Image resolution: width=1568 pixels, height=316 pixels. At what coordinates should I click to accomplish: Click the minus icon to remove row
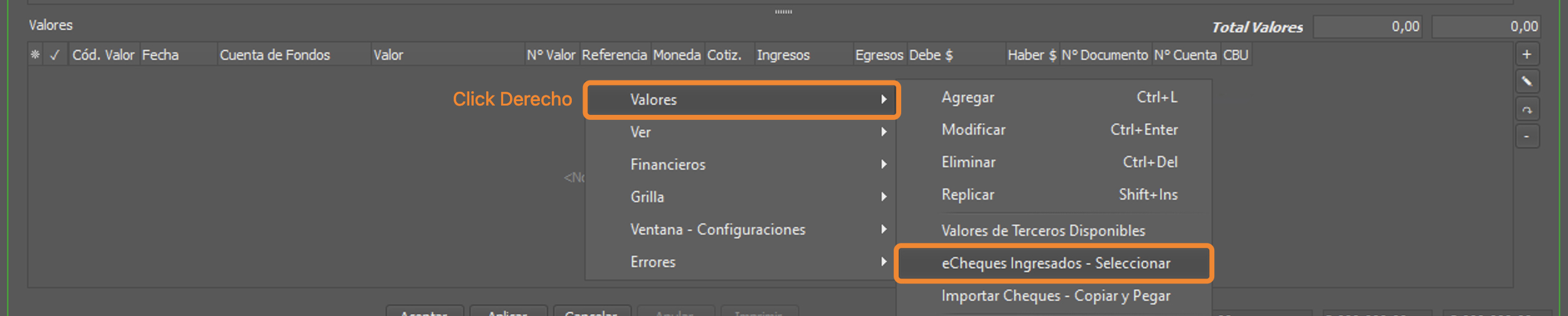pos(1526,136)
